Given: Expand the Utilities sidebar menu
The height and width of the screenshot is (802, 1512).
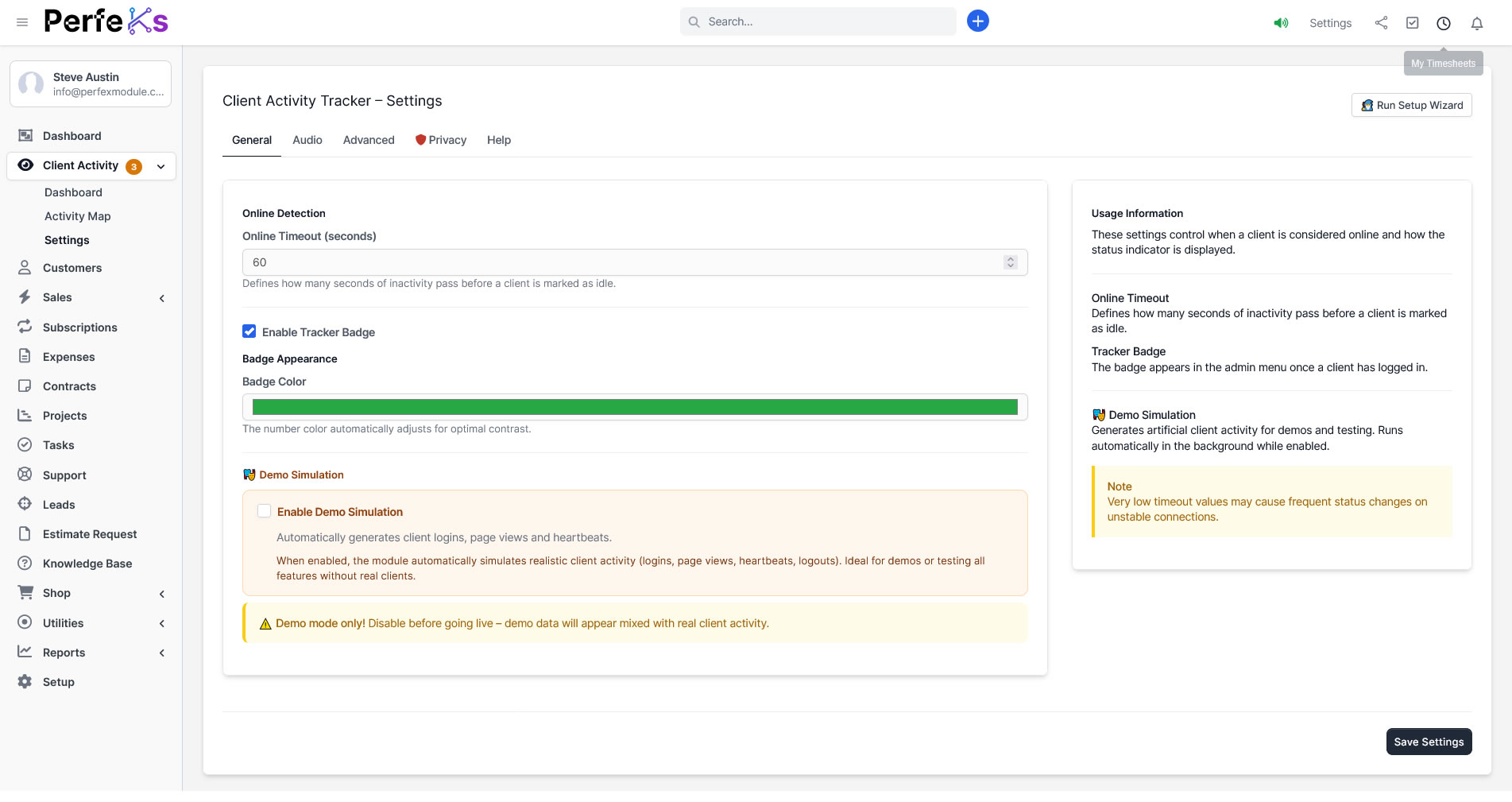Looking at the screenshot, I should [161, 624].
